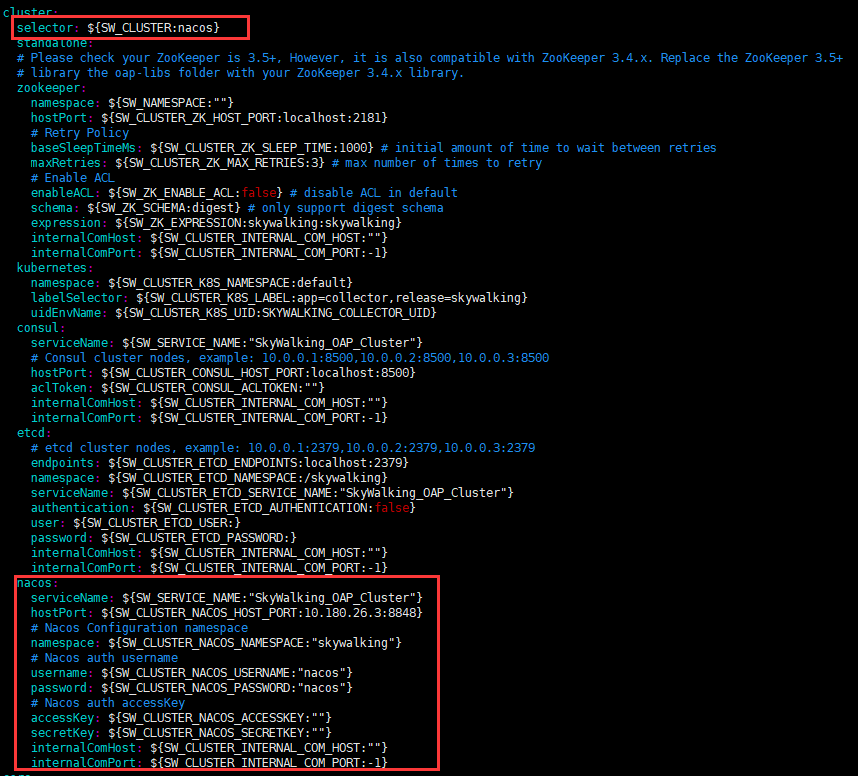Click the '# Retry Policy' comment
Viewport: 858px width, 776px height.
click(x=80, y=133)
